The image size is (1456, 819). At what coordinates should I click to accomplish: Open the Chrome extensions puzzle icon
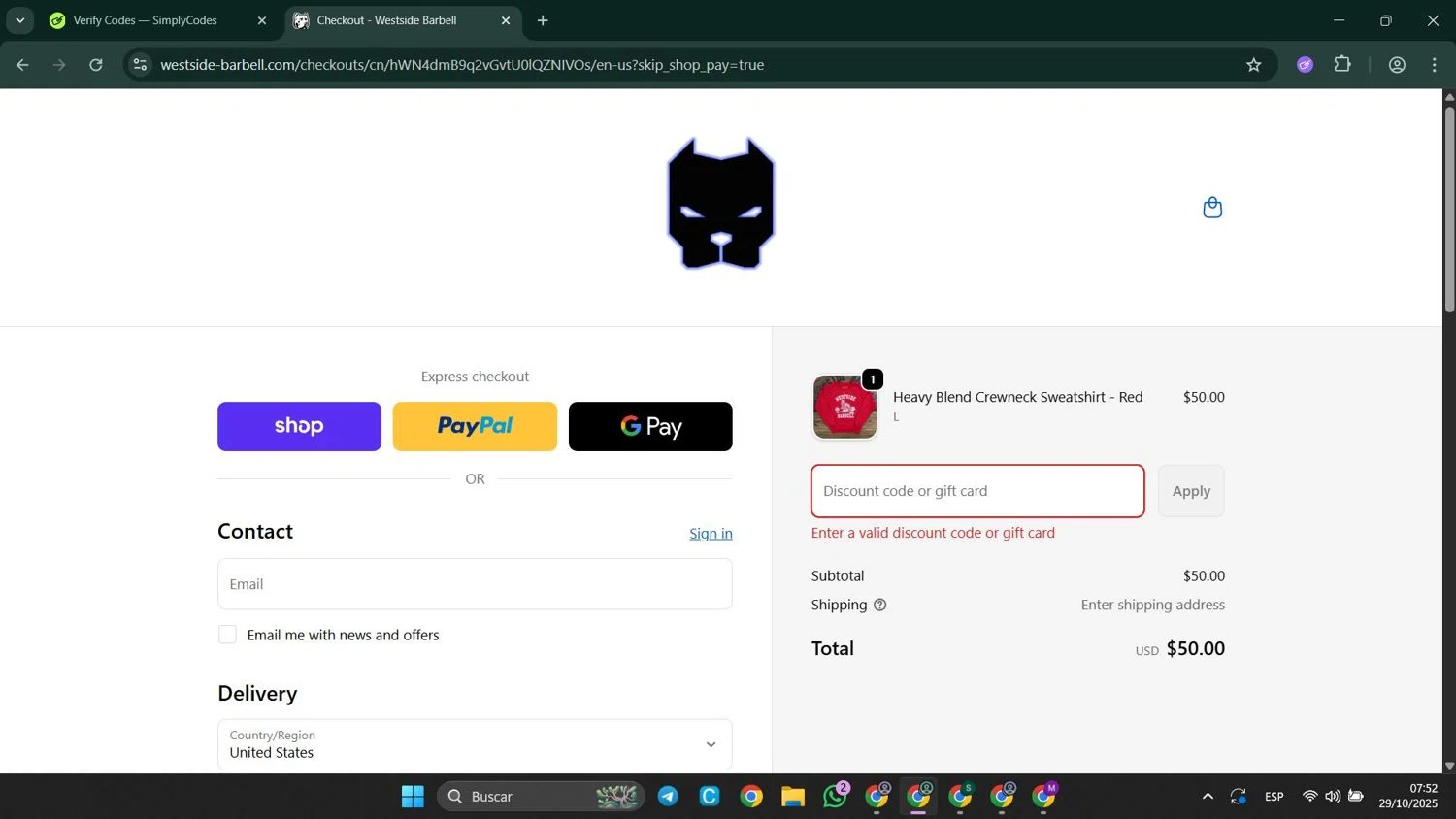click(x=1342, y=65)
